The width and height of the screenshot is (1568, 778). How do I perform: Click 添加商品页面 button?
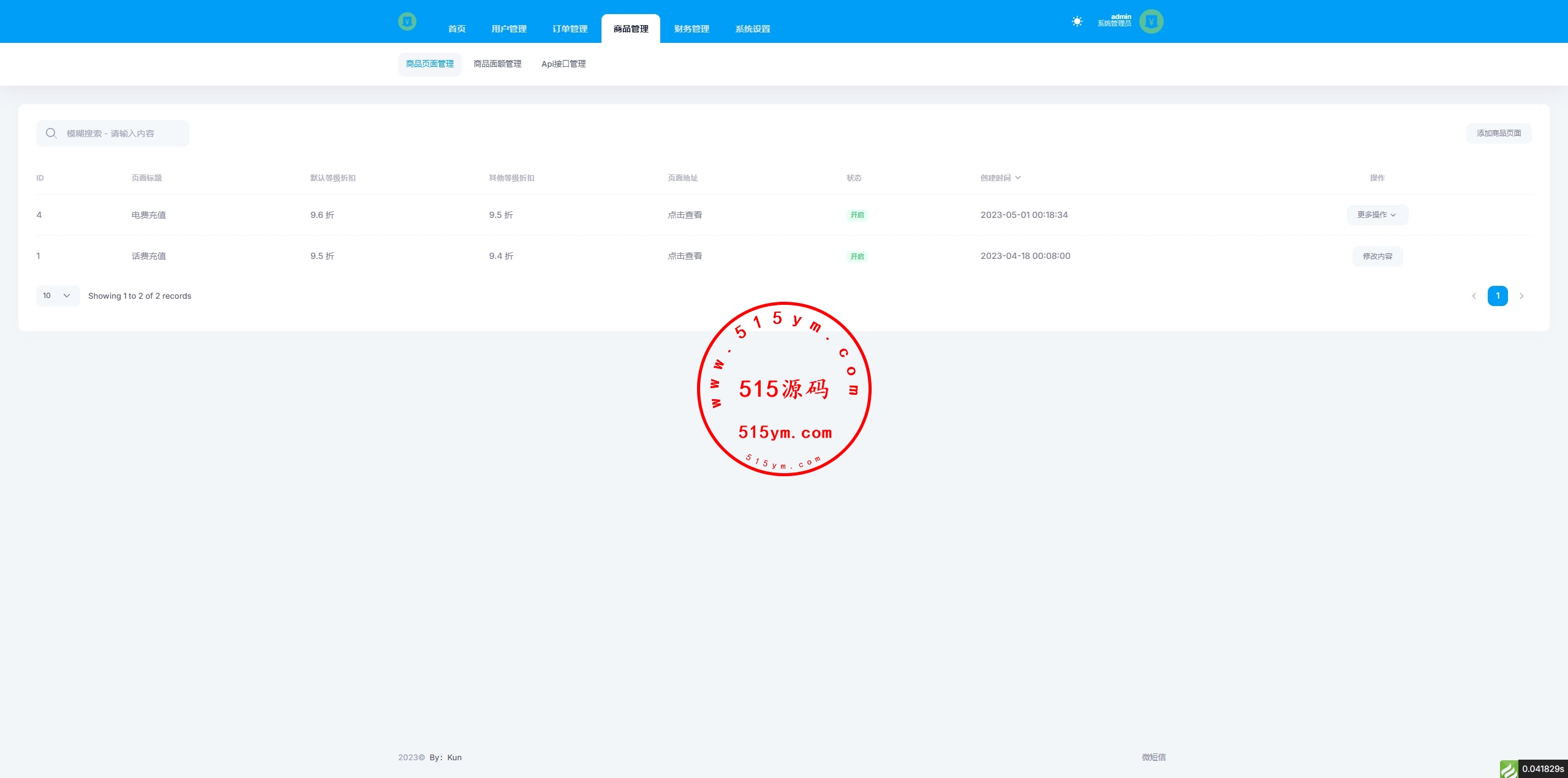click(x=1498, y=133)
